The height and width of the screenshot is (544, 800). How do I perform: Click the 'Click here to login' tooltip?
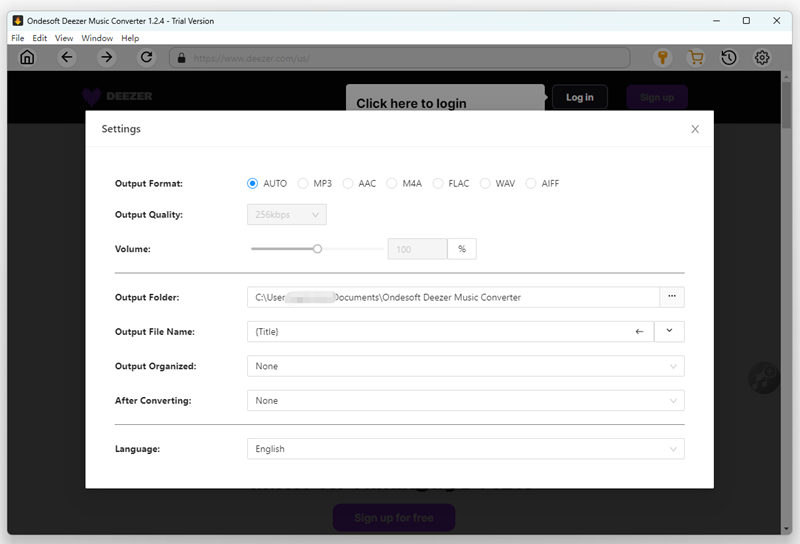445,97
